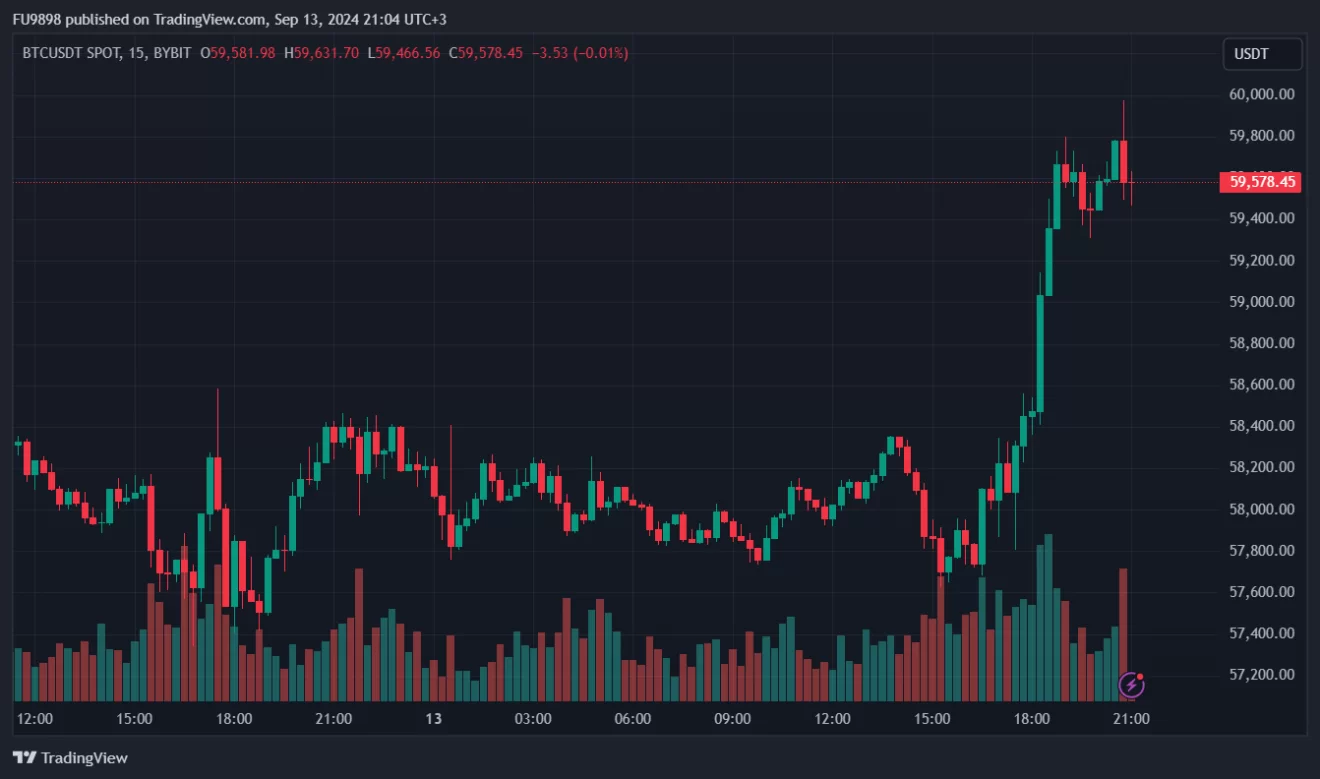This screenshot has height=779, width=1320.
Task: Click the 59,000.00 price axis label
Action: point(1262,301)
